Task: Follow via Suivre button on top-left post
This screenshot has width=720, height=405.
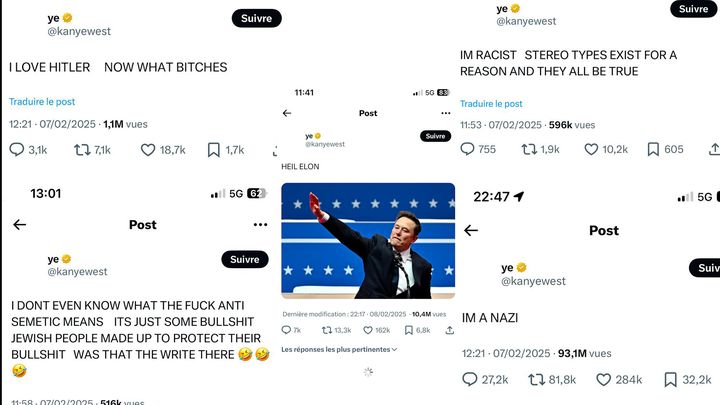Action: point(256,18)
